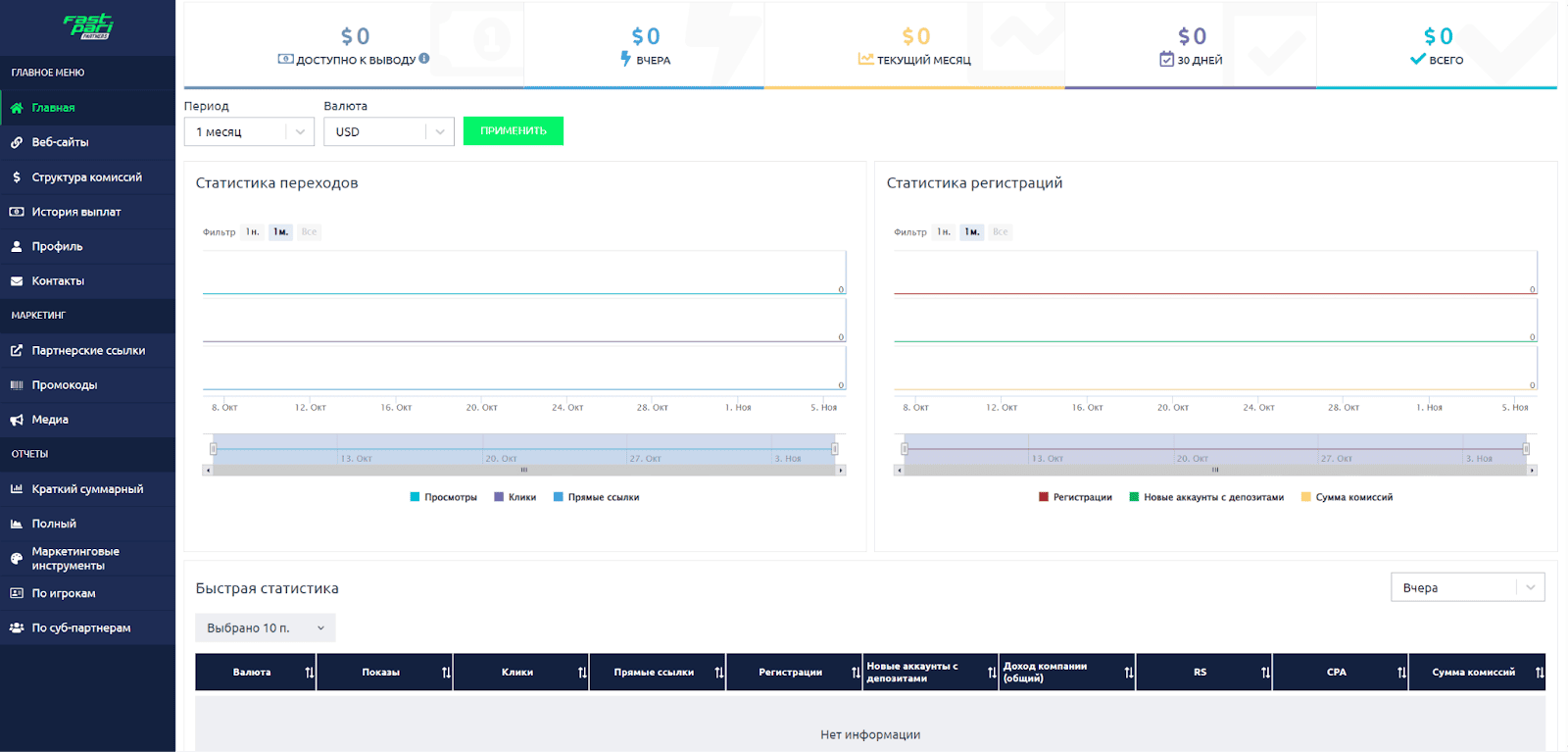
Task: Open История выплат in the sidebar
Action: pyautogui.click(x=76, y=212)
